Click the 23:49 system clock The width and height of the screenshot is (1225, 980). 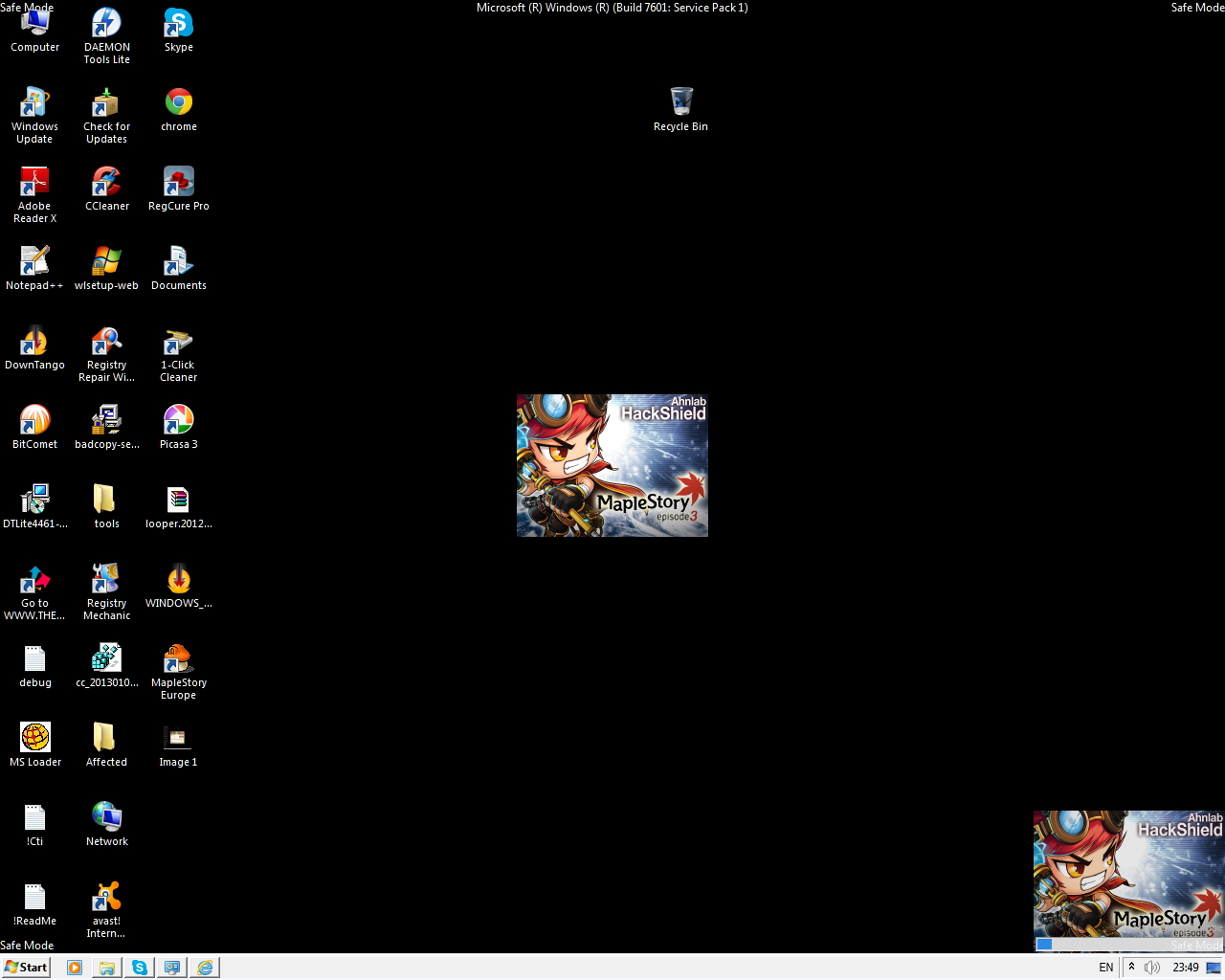coord(1186,968)
